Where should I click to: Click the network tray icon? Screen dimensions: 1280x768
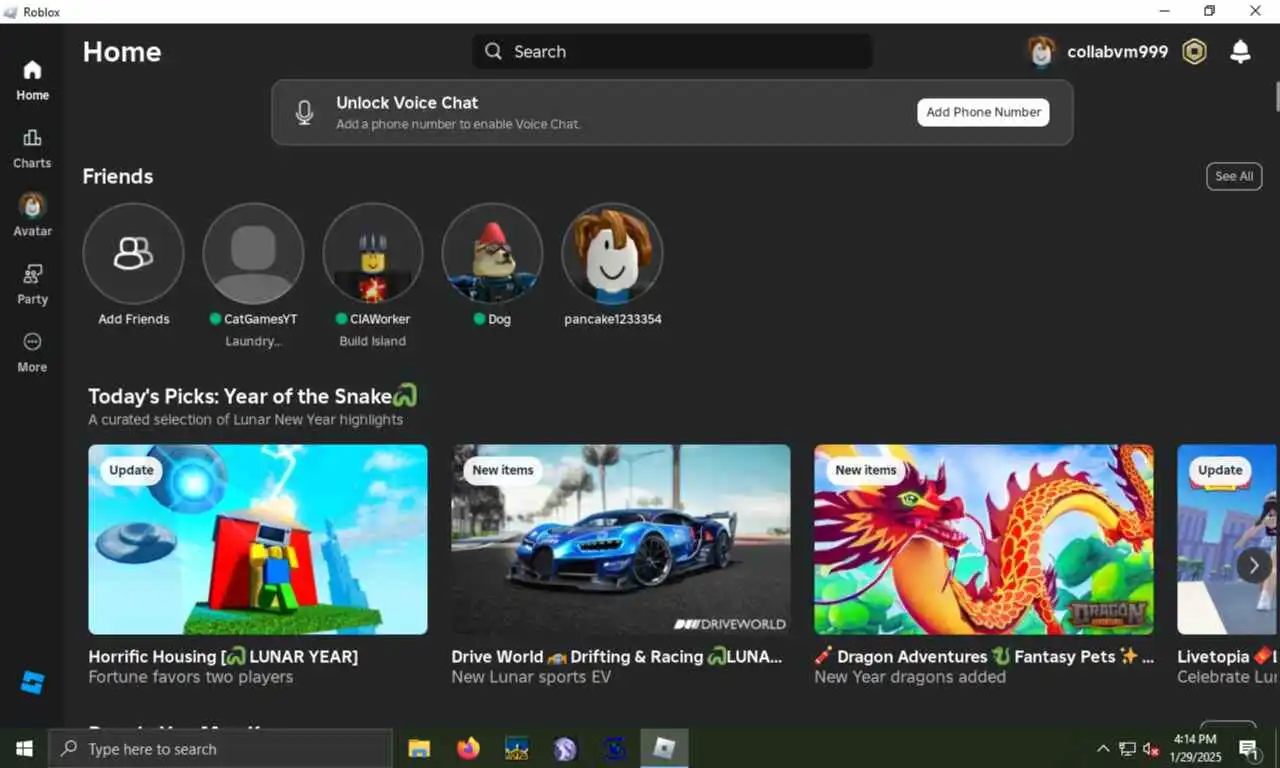click(x=1127, y=749)
